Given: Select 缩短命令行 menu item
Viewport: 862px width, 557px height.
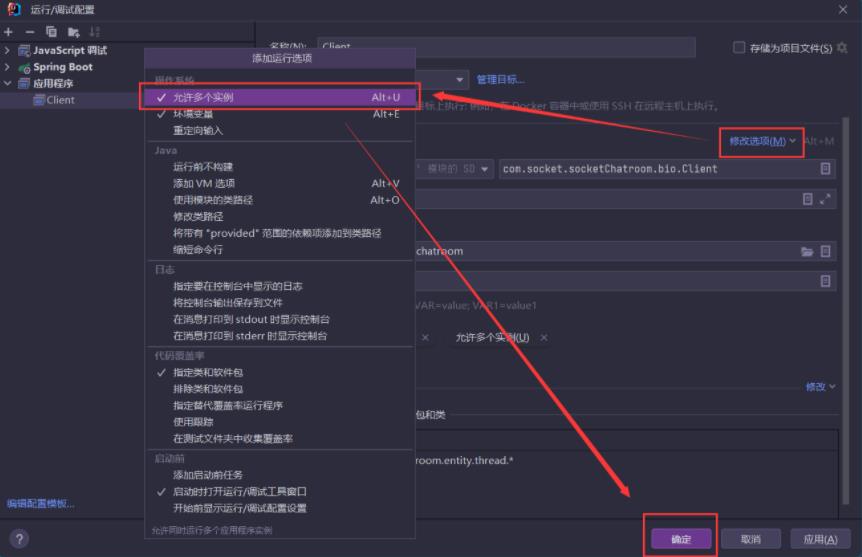Looking at the screenshot, I should tap(279, 250).
